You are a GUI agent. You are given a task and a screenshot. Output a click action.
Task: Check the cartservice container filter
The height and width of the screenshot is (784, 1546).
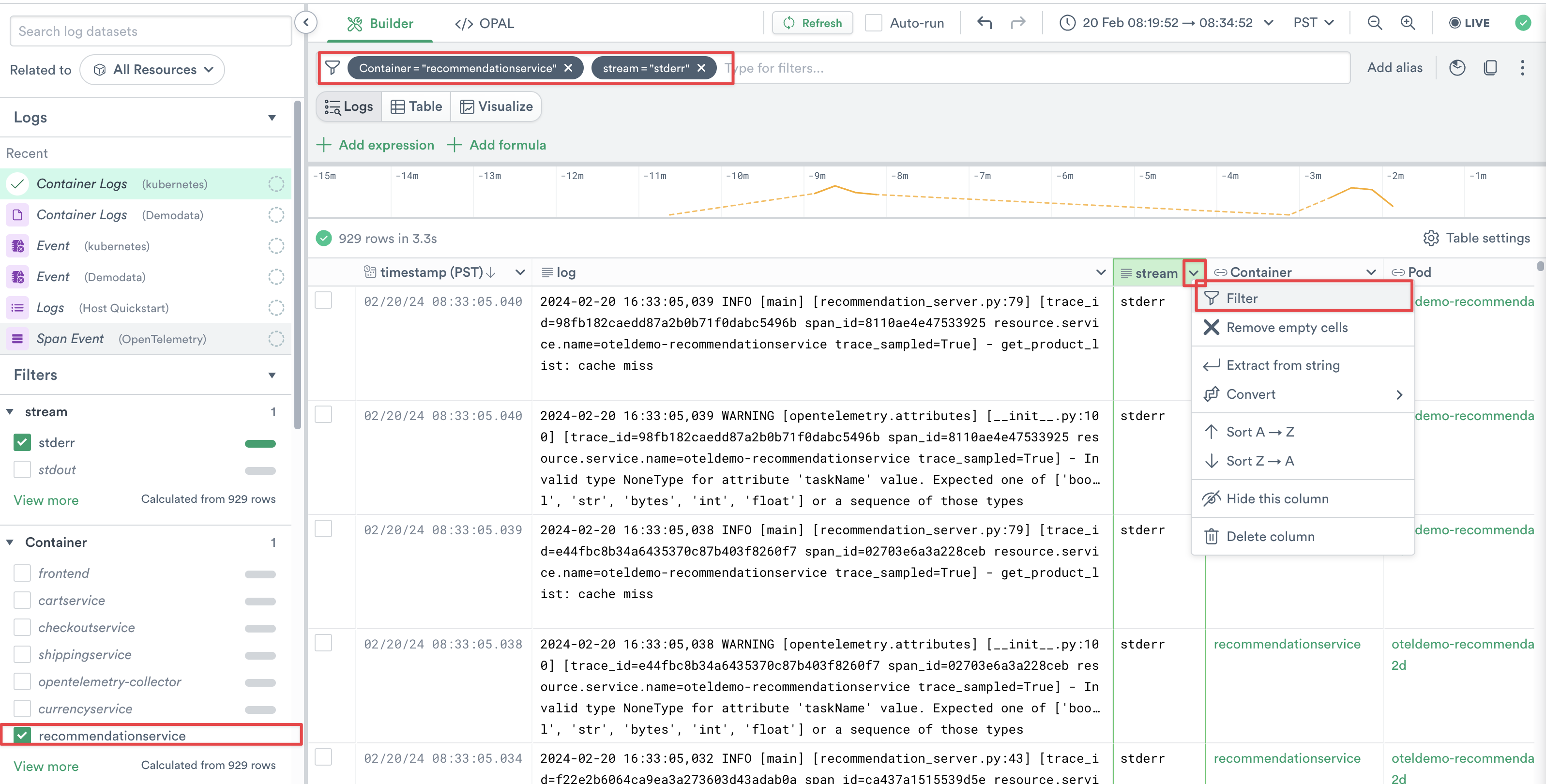click(x=22, y=601)
